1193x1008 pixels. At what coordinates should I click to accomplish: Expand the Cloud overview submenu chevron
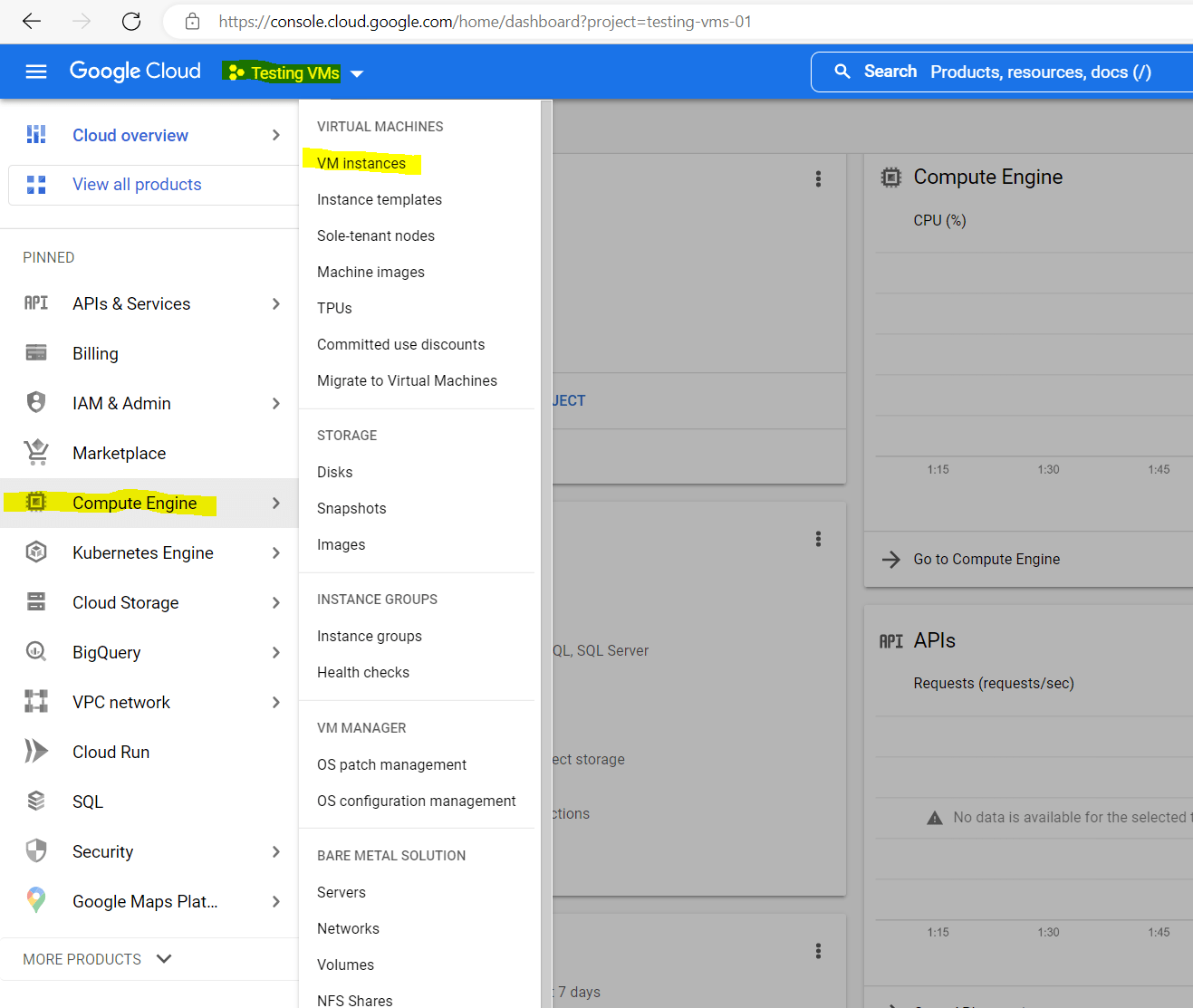[276, 135]
